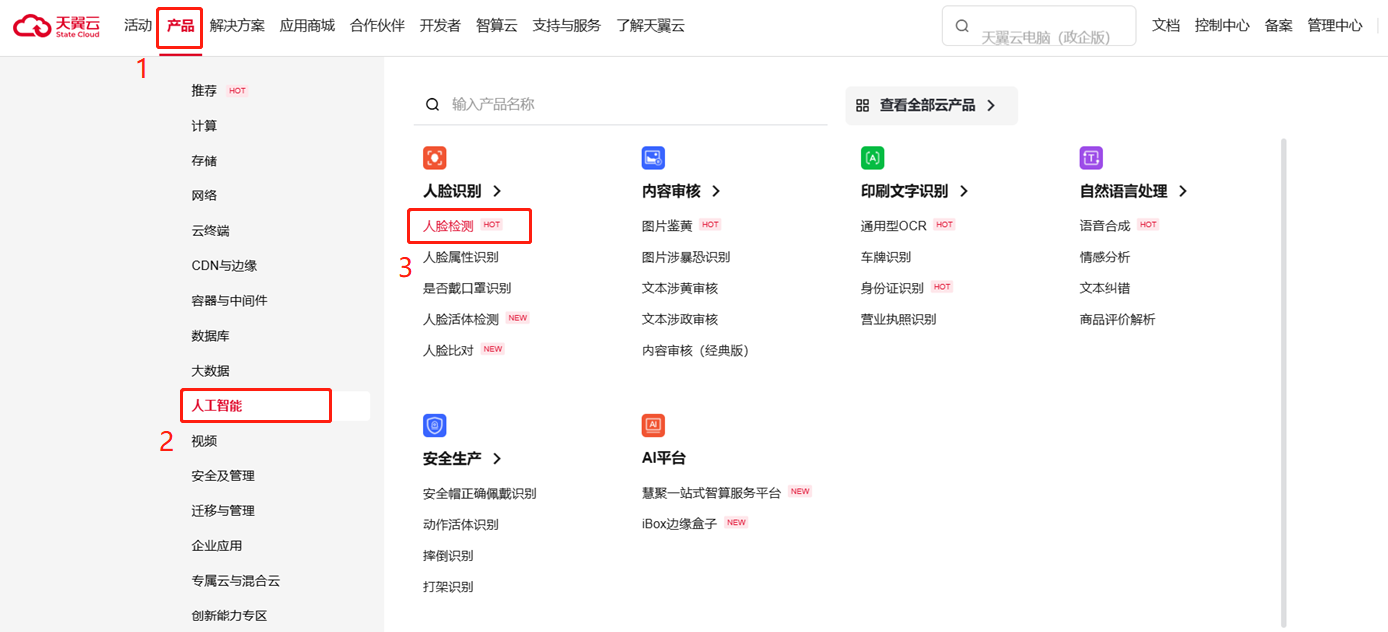Open the 人脸属性识别 product link
This screenshot has width=1388, height=632.
[x=460, y=257]
